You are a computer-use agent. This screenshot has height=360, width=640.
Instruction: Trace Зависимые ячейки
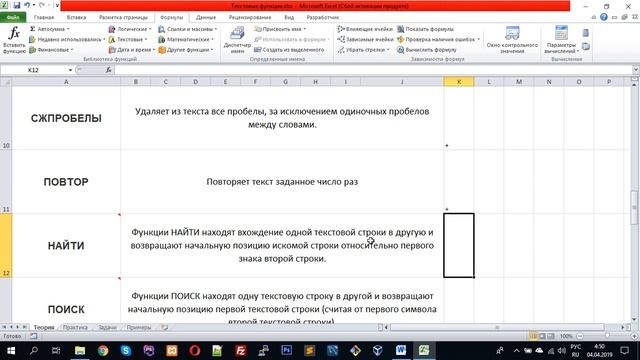(x=365, y=40)
